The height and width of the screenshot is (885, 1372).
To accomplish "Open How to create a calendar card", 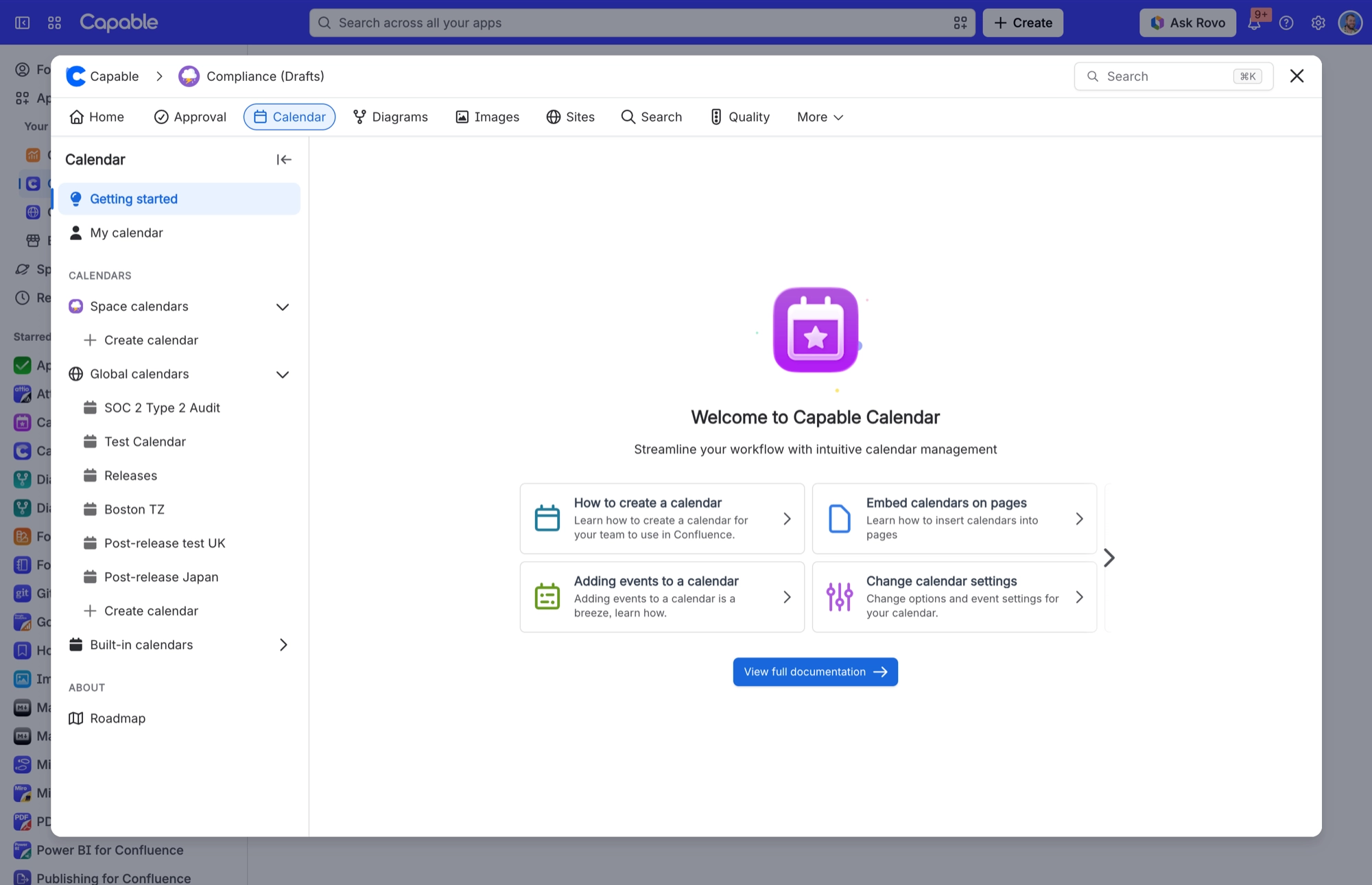I will click(662, 519).
